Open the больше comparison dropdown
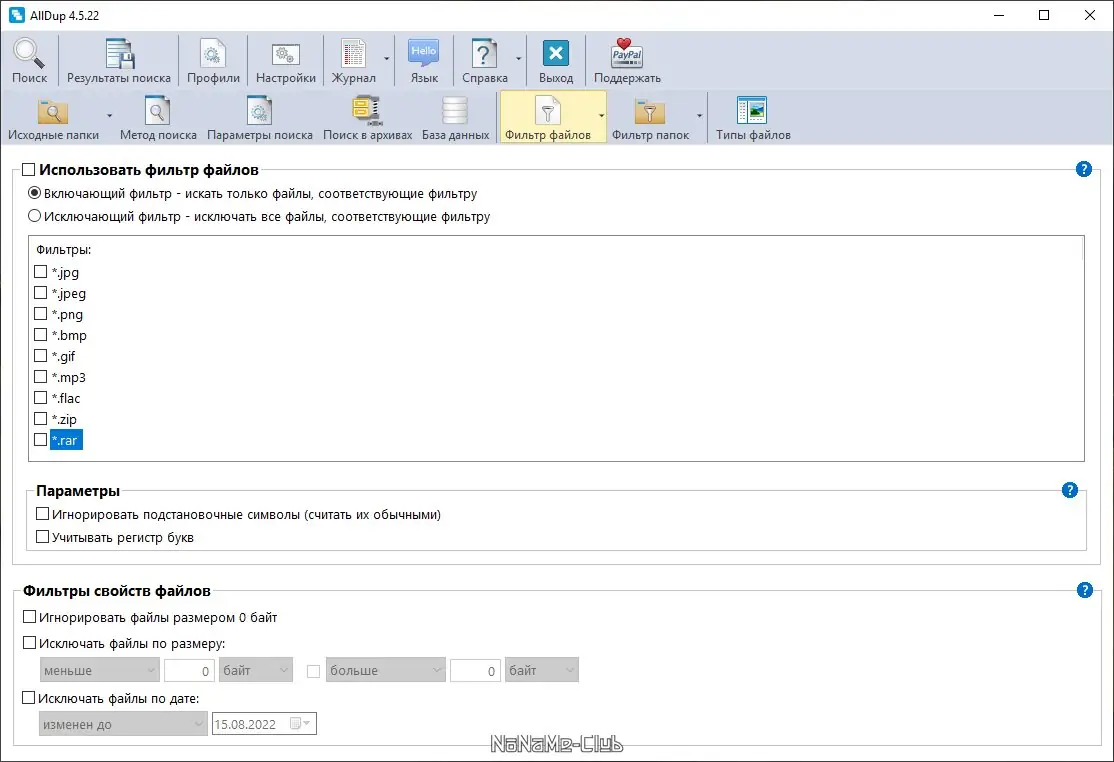This screenshot has height=762, width=1114. (x=386, y=670)
